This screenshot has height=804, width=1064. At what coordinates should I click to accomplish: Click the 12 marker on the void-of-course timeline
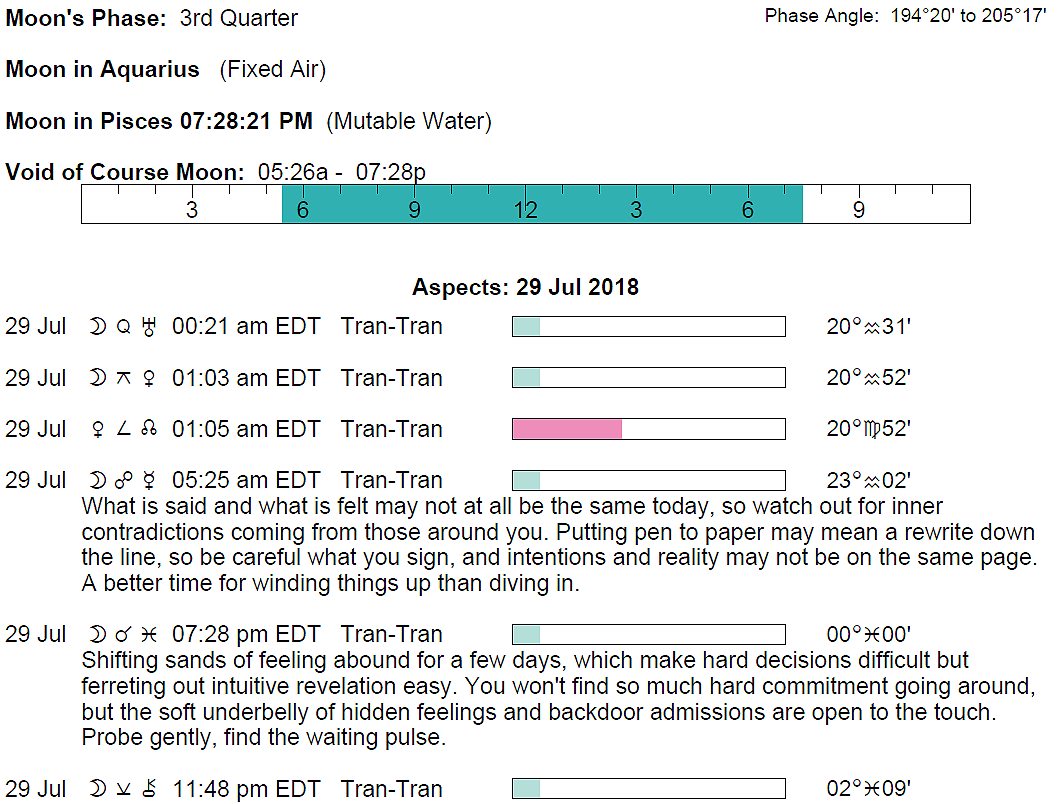526,210
